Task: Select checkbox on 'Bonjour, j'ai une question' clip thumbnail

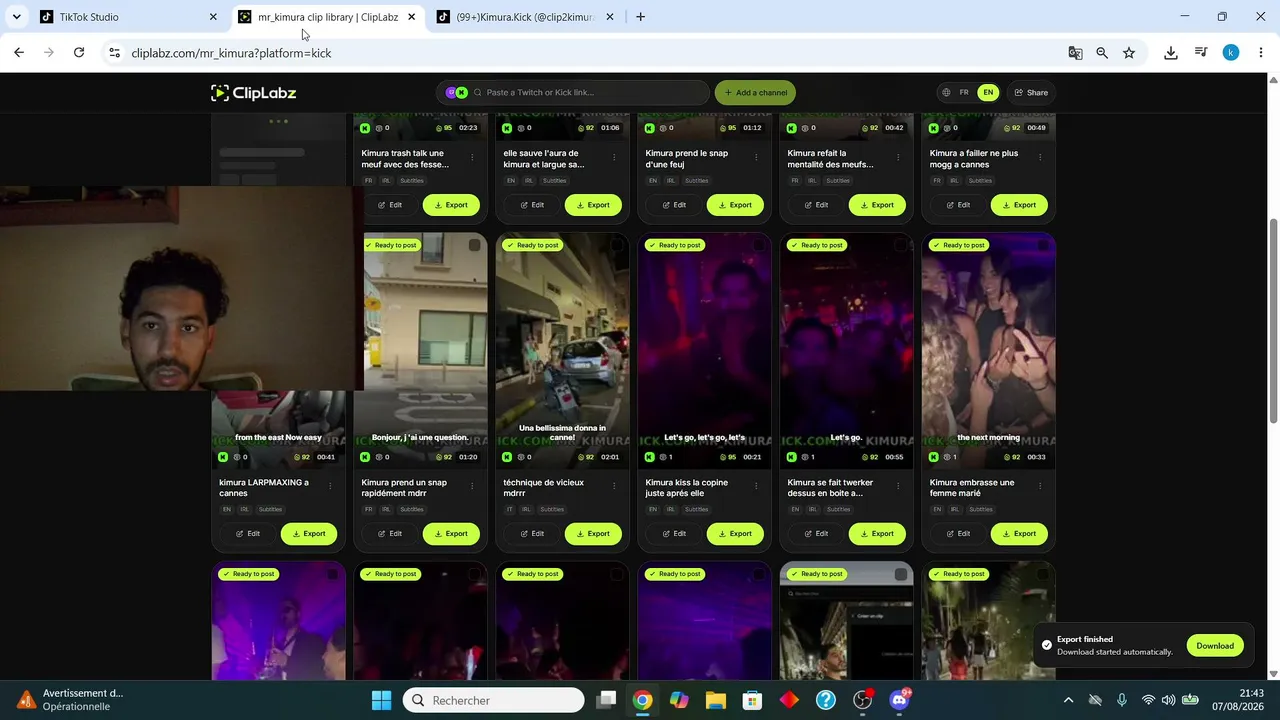Action: (474, 245)
